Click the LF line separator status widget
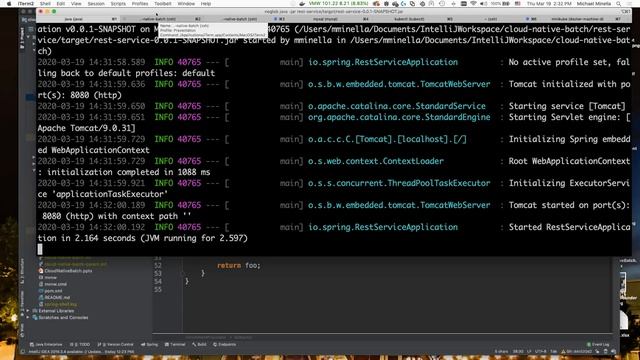640x360 pixels. click(529, 351)
